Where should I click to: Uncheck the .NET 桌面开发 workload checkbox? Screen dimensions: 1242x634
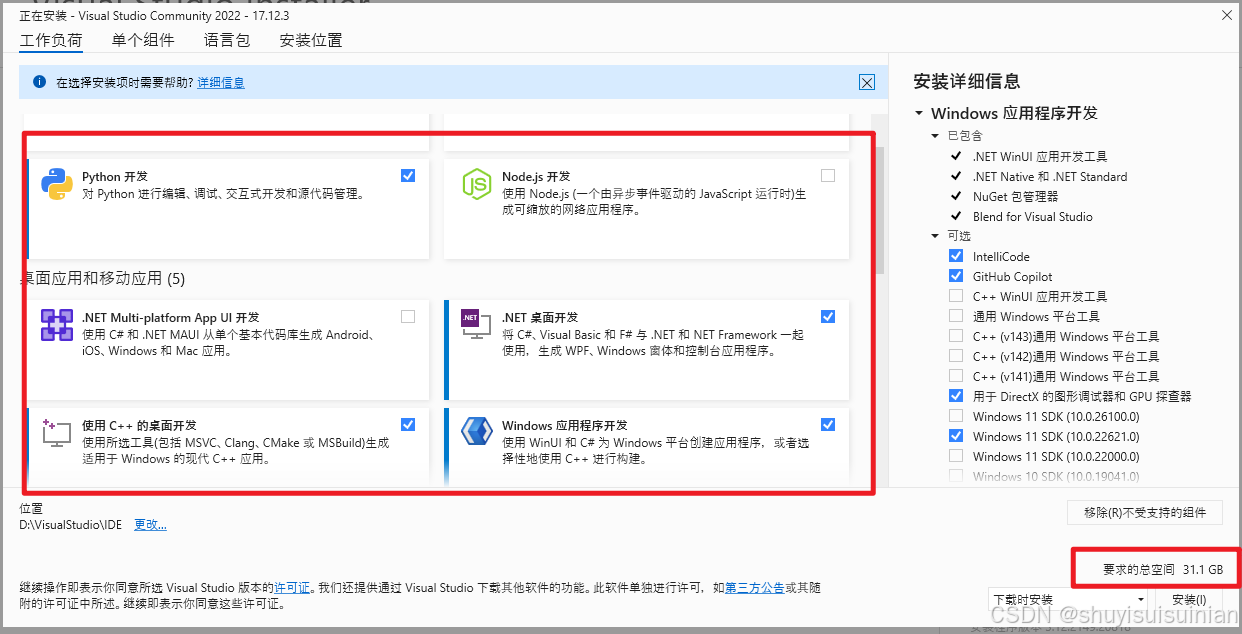(x=828, y=316)
